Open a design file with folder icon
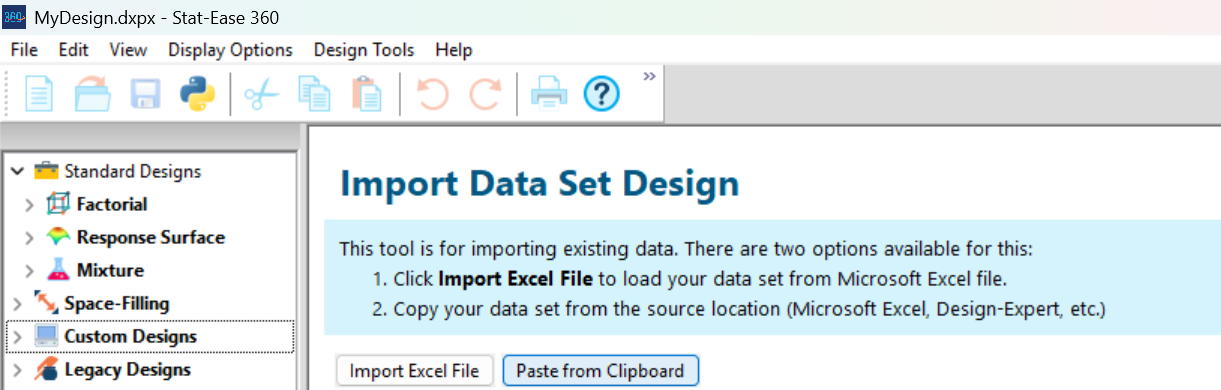 tap(92, 95)
